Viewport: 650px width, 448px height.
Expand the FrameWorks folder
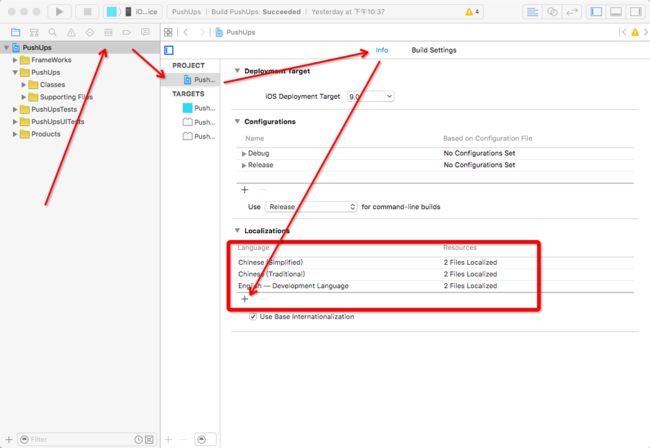[x=15, y=60]
